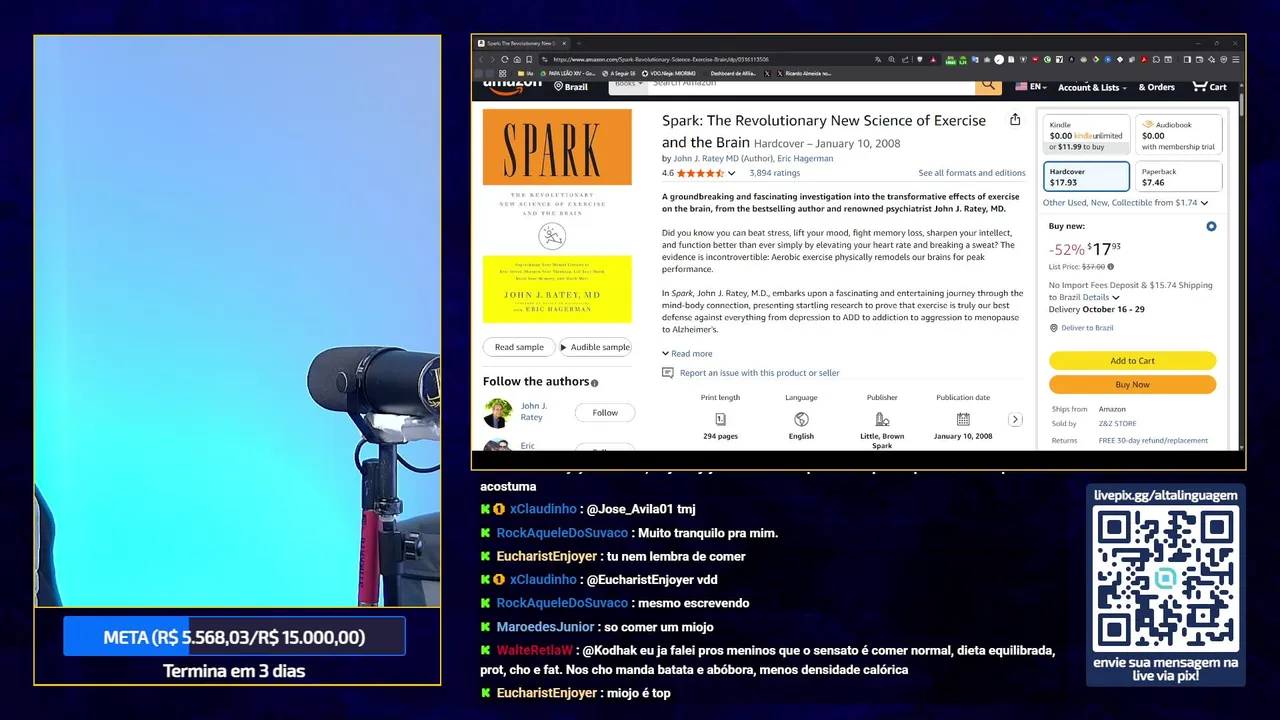The image size is (1280, 720).
Task: Open the Z&Z STORE seller link
Action: click(1117, 424)
